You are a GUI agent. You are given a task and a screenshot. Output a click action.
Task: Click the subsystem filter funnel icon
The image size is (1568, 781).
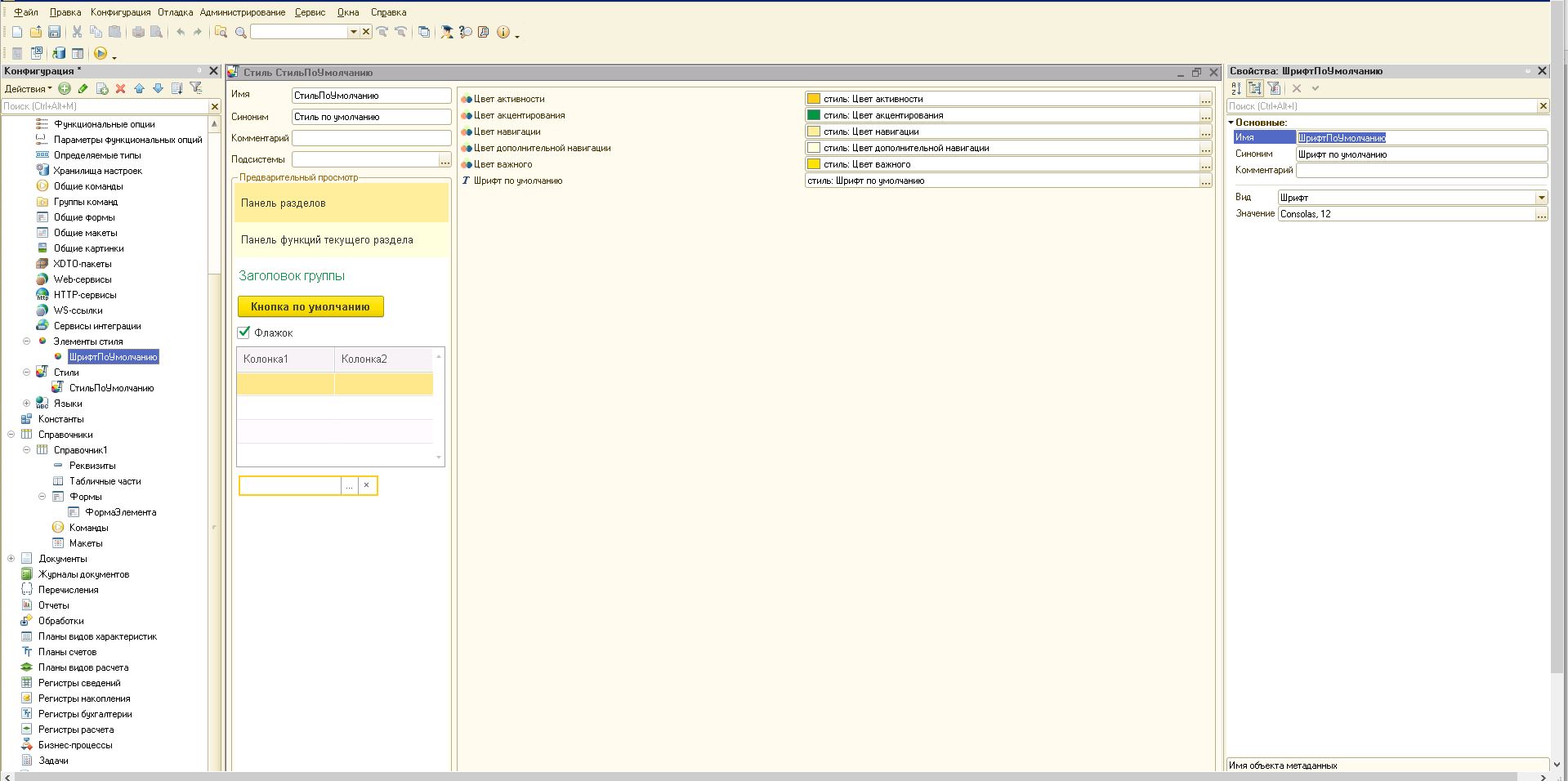(x=196, y=88)
